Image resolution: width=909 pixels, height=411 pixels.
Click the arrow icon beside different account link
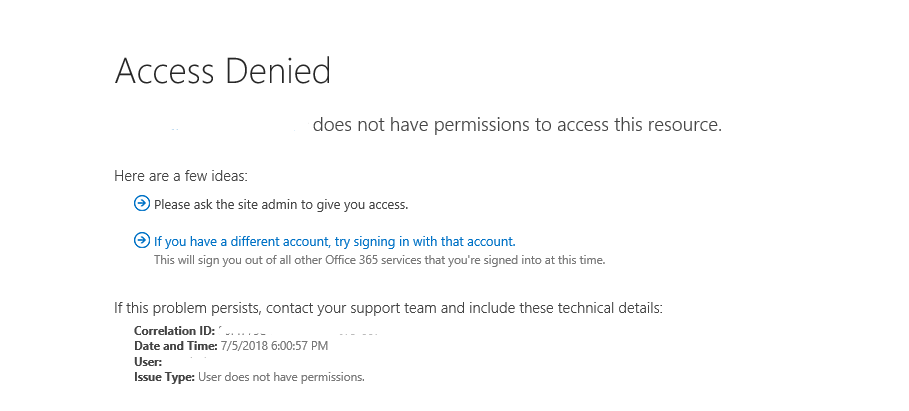click(142, 241)
